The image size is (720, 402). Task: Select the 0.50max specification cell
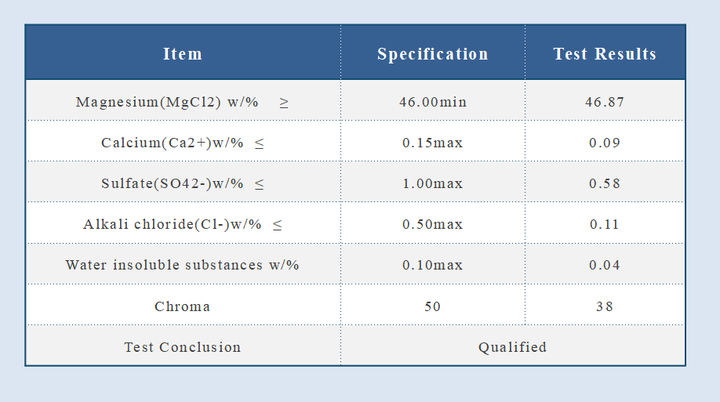(432, 224)
